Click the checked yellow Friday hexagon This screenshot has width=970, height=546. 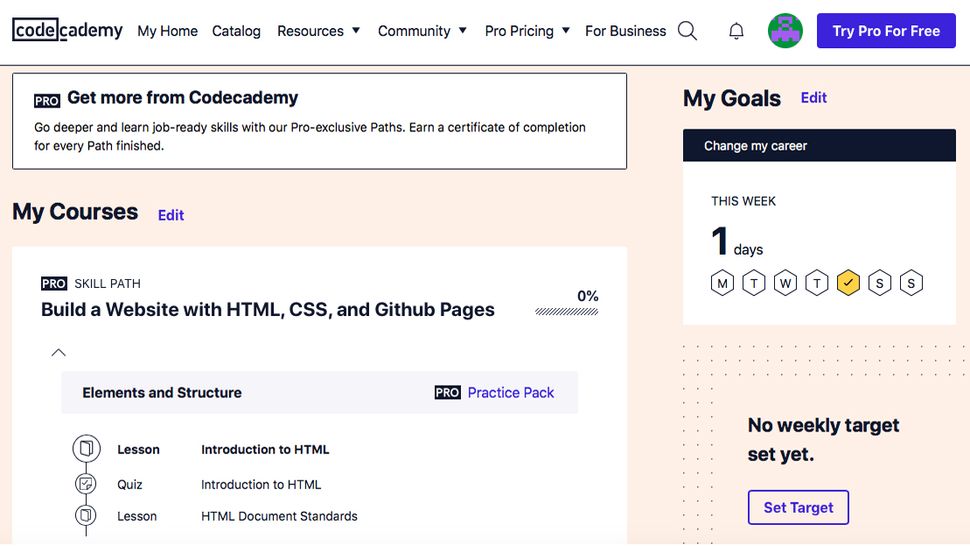click(848, 283)
